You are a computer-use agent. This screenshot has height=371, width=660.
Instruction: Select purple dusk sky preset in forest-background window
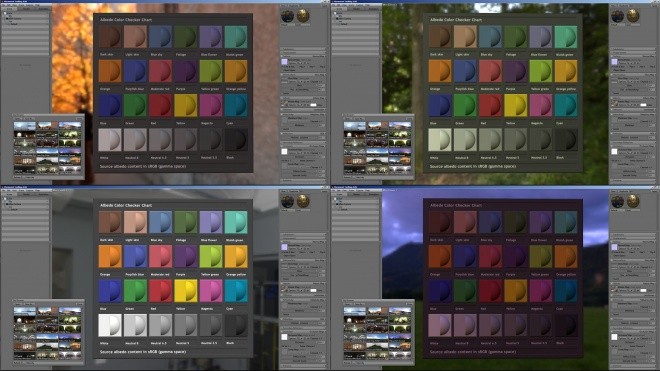point(400,152)
